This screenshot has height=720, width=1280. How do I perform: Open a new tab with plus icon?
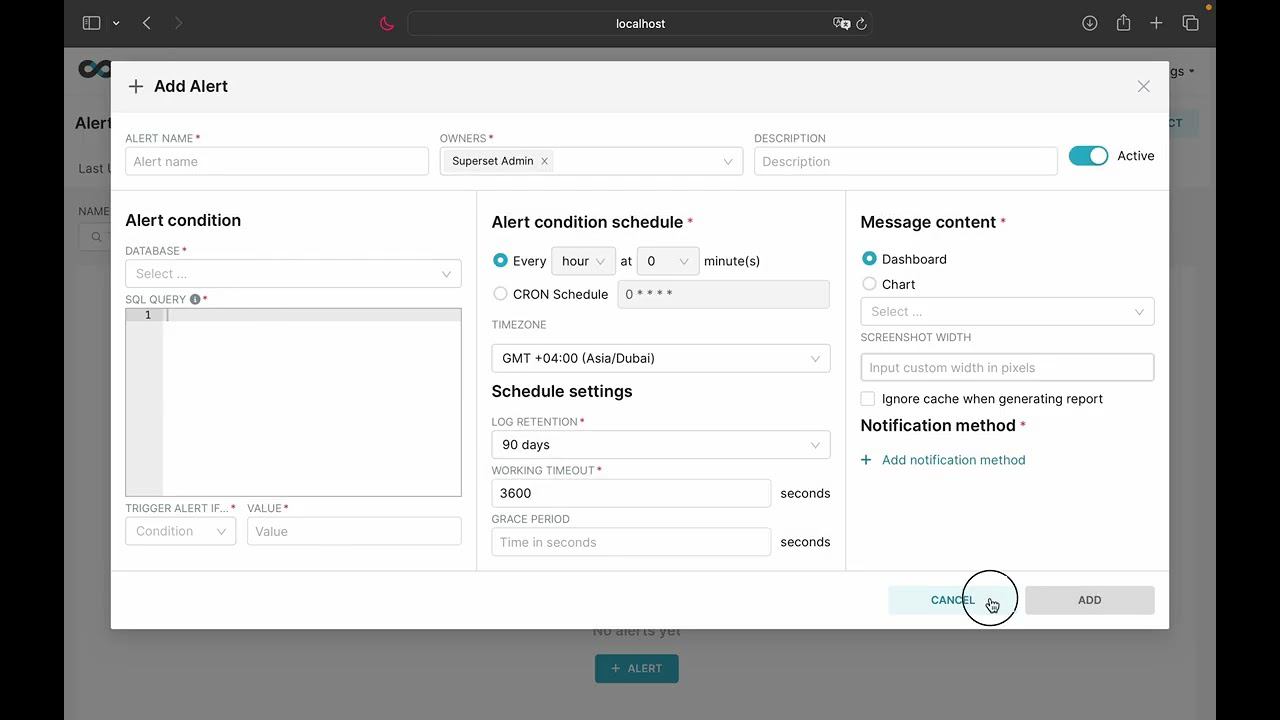click(x=1156, y=23)
